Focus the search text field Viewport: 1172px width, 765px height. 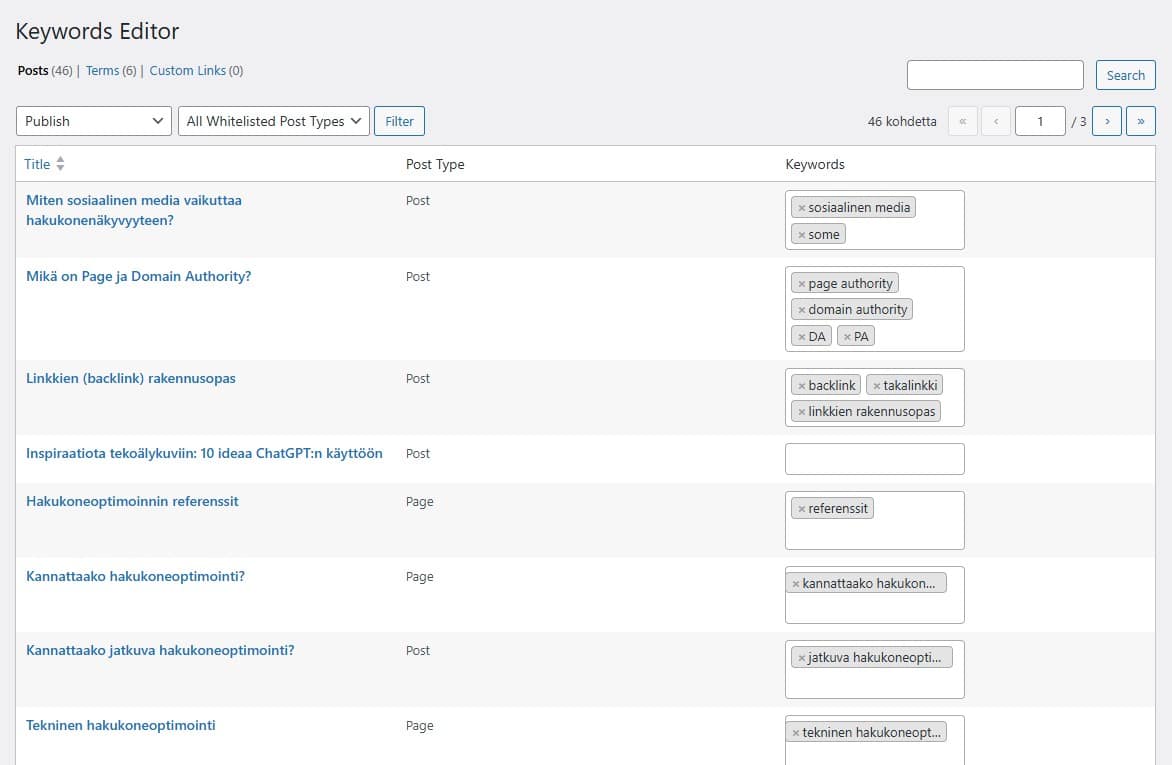pyautogui.click(x=995, y=75)
